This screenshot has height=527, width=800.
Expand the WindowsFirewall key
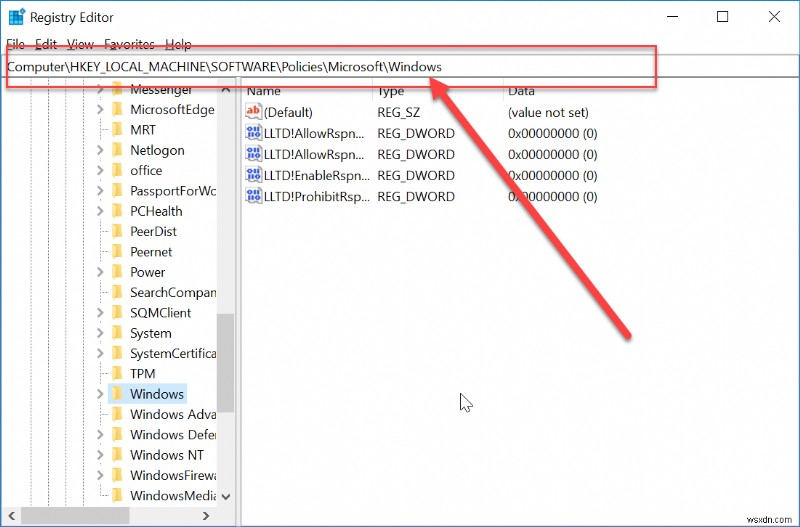point(100,475)
